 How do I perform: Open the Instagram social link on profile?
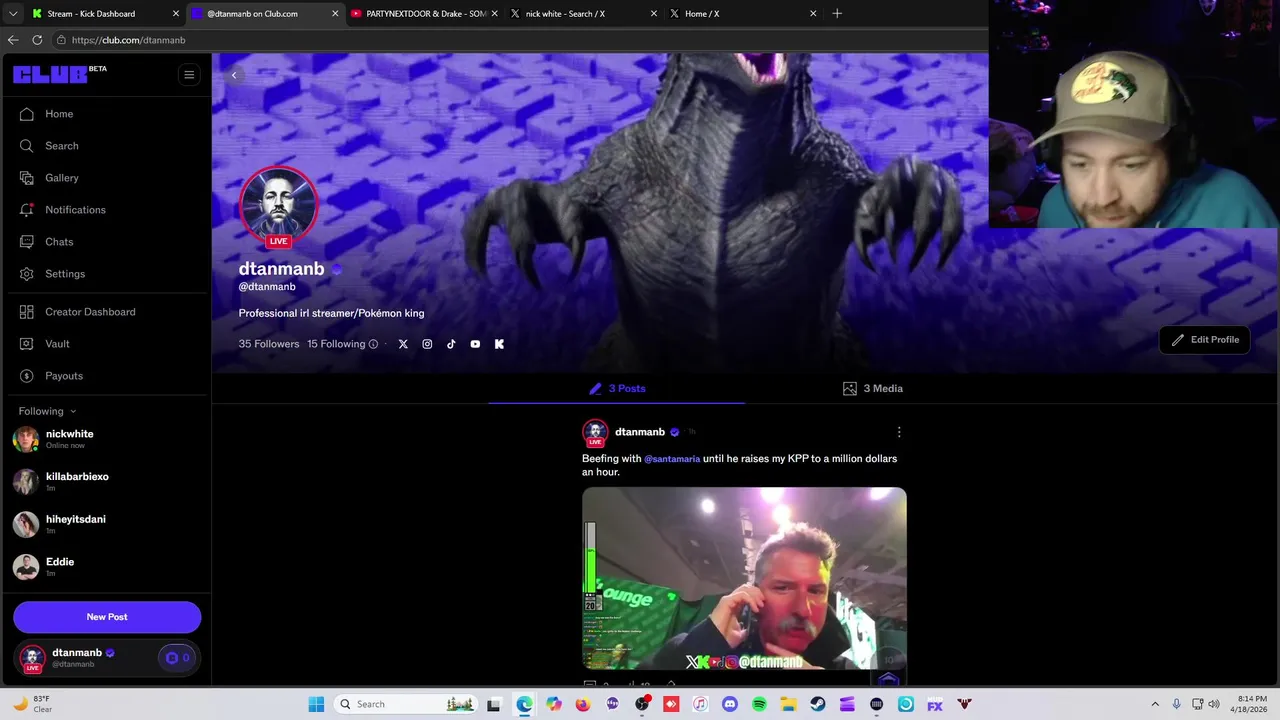click(x=427, y=344)
